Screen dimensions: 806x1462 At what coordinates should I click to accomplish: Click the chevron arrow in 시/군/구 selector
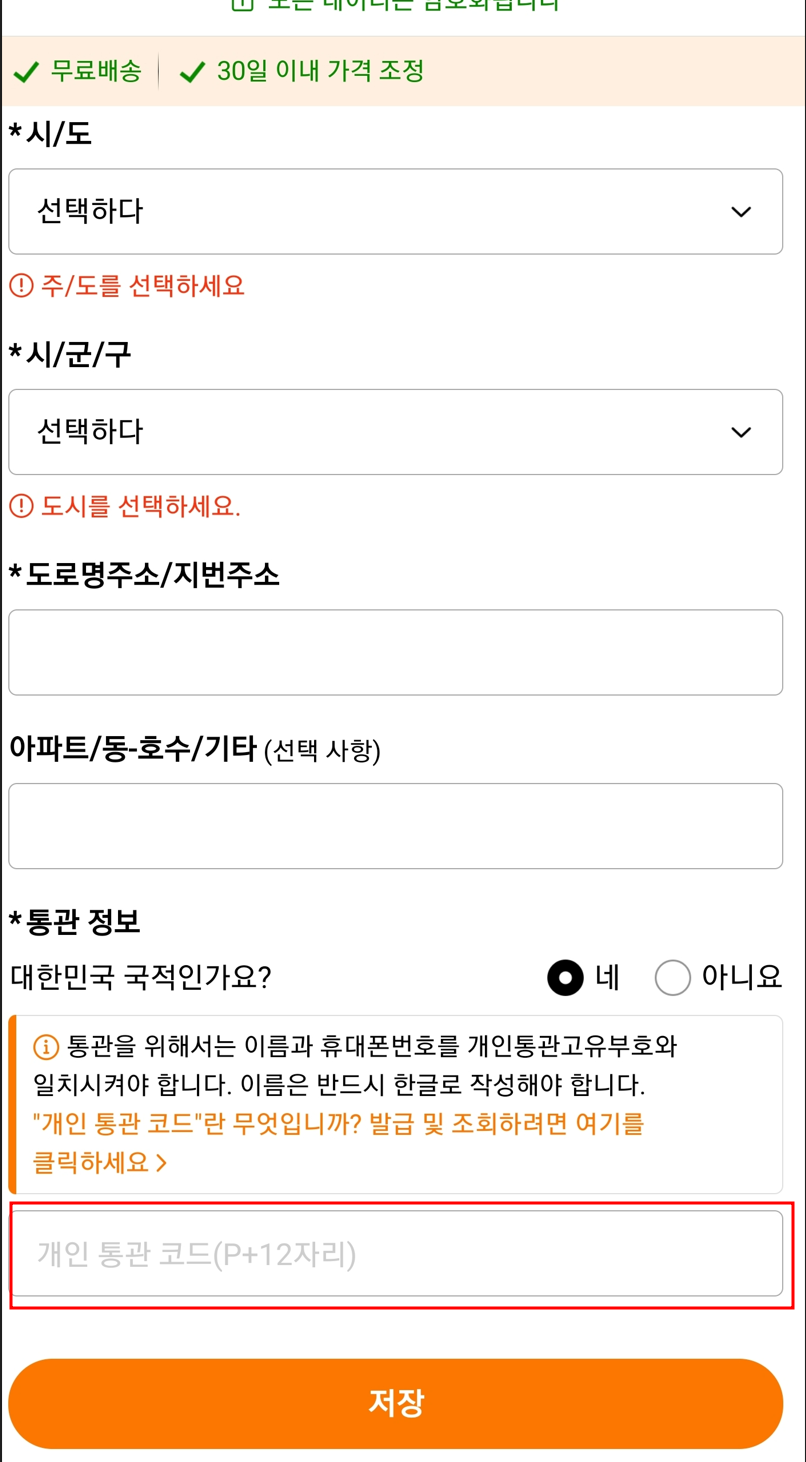pos(741,432)
